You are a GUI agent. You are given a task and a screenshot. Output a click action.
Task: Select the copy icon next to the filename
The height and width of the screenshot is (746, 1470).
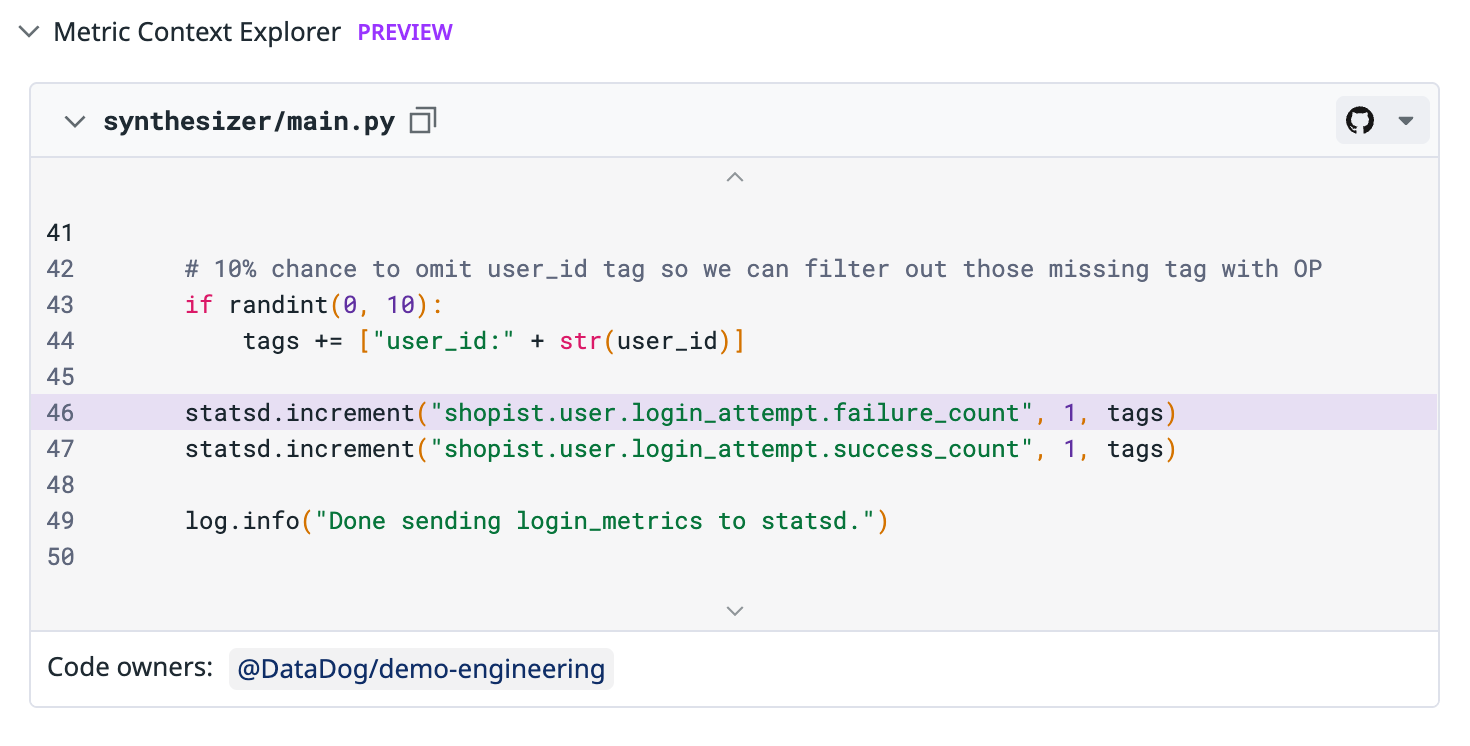[421, 119]
